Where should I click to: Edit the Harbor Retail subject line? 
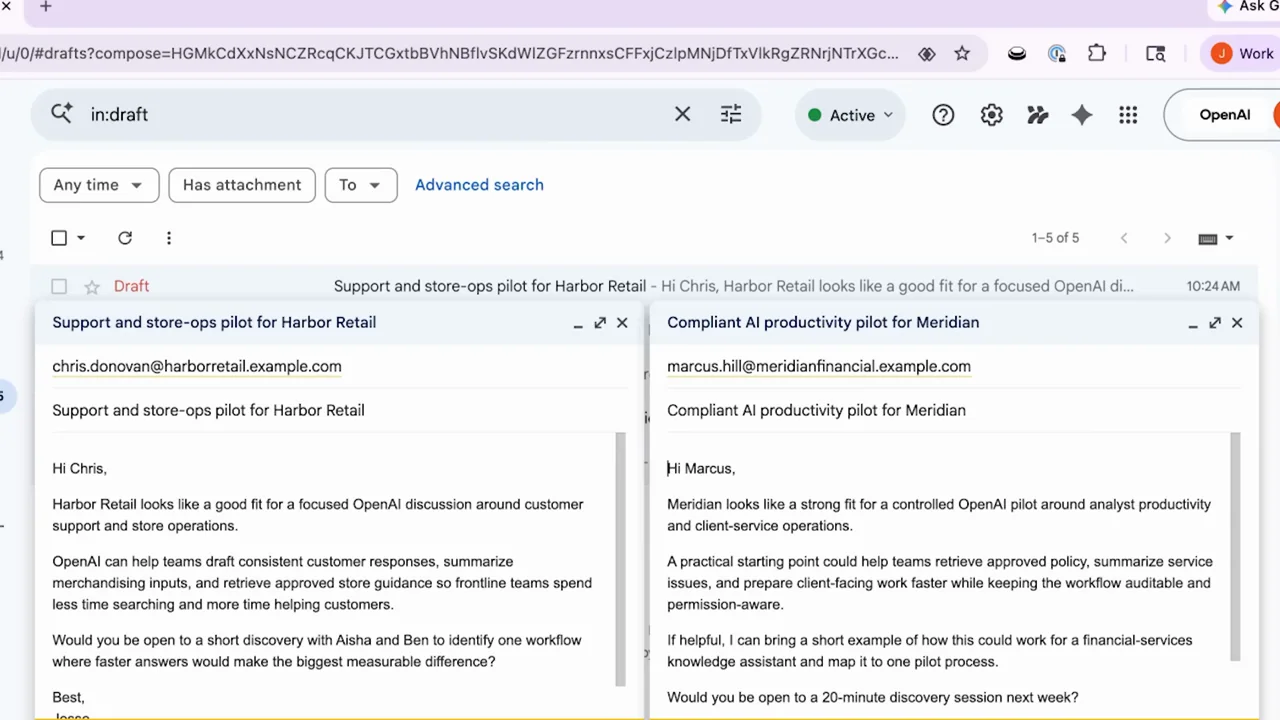[x=338, y=410]
